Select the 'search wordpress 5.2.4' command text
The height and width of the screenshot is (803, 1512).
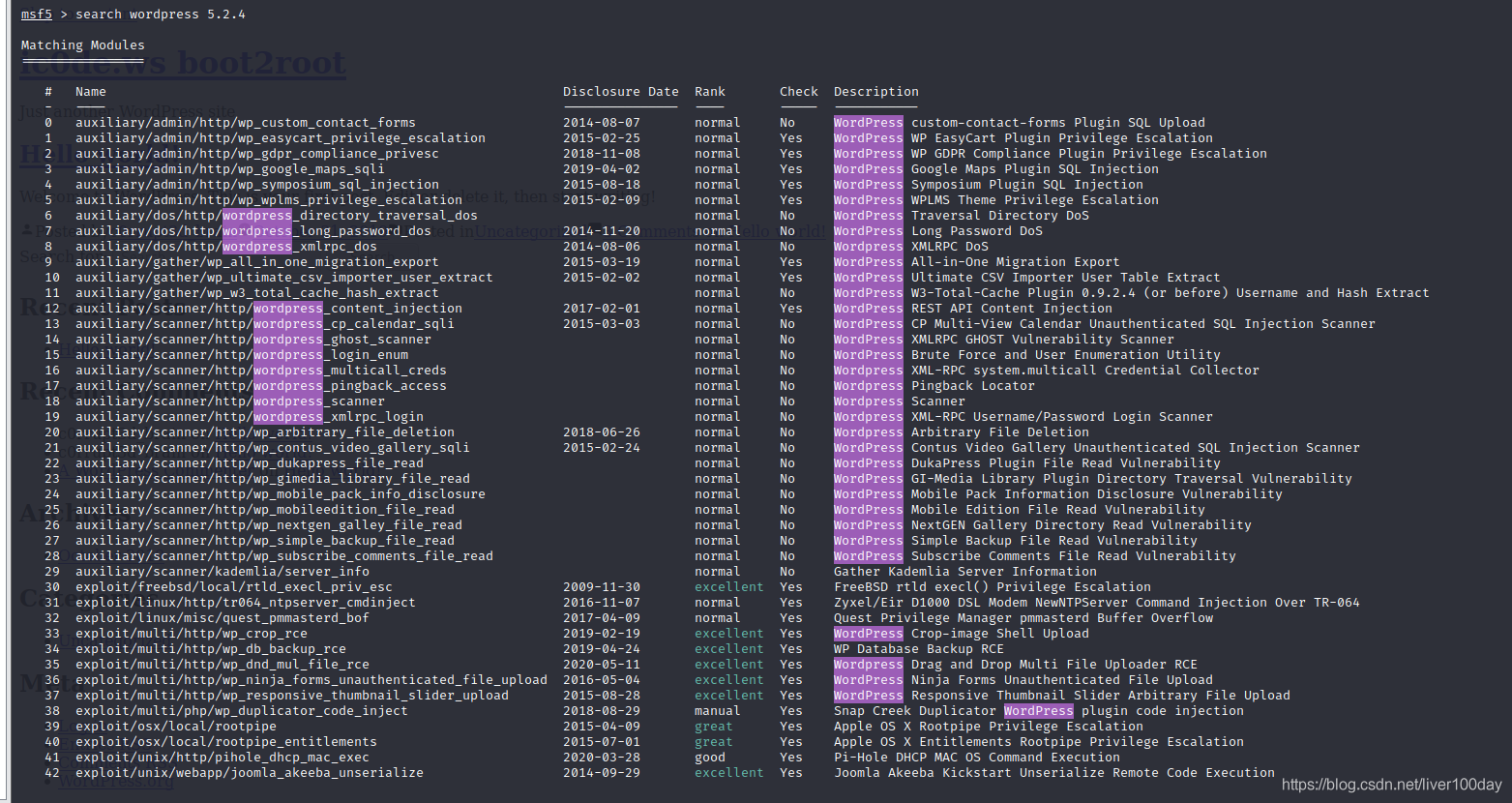[x=161, y=15]
